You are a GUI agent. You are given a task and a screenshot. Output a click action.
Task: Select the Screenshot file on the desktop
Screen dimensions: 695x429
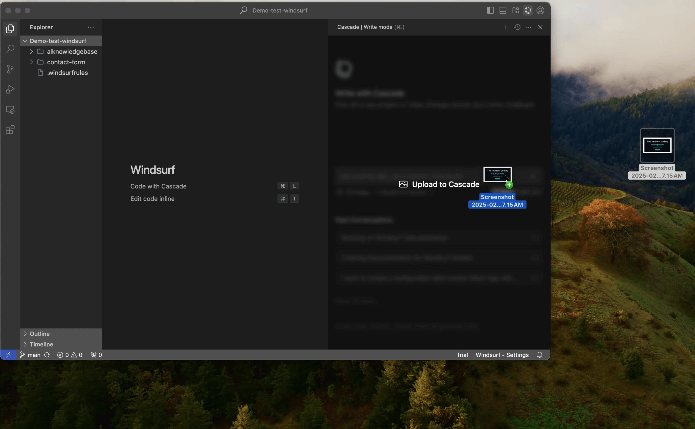[657, 153]
